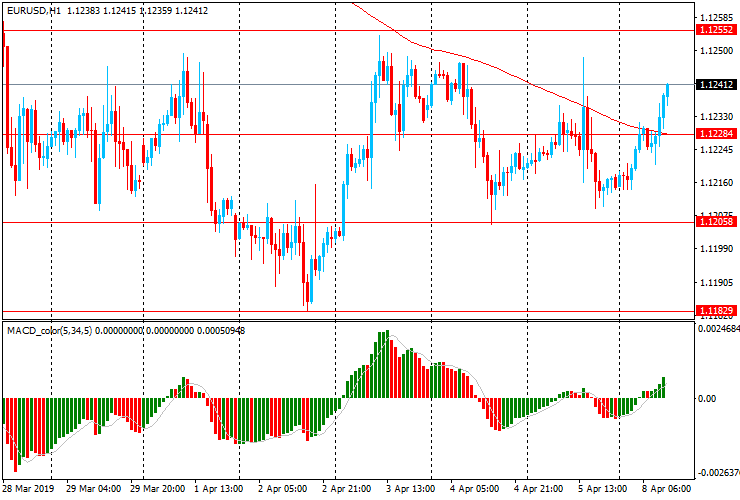Image resolution: width=740 pixels, height=500 pixels.
Task: Click the black 1.12412 current price tag
Action: [x=716, y=85]
